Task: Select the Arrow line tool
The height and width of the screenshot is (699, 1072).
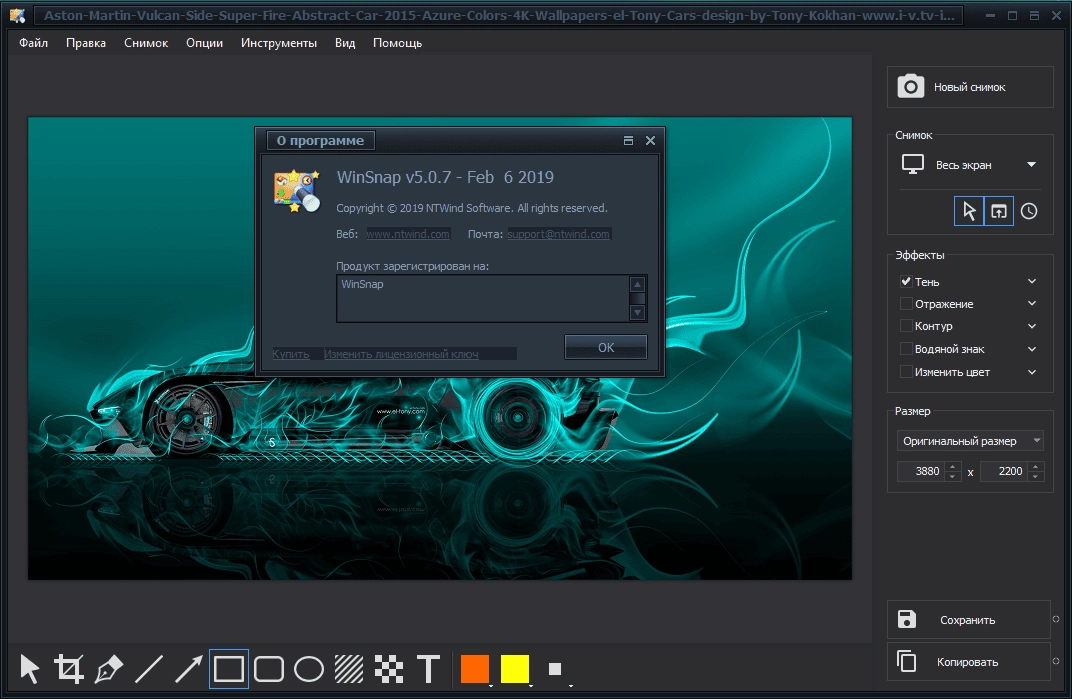Action: (188, 669)
